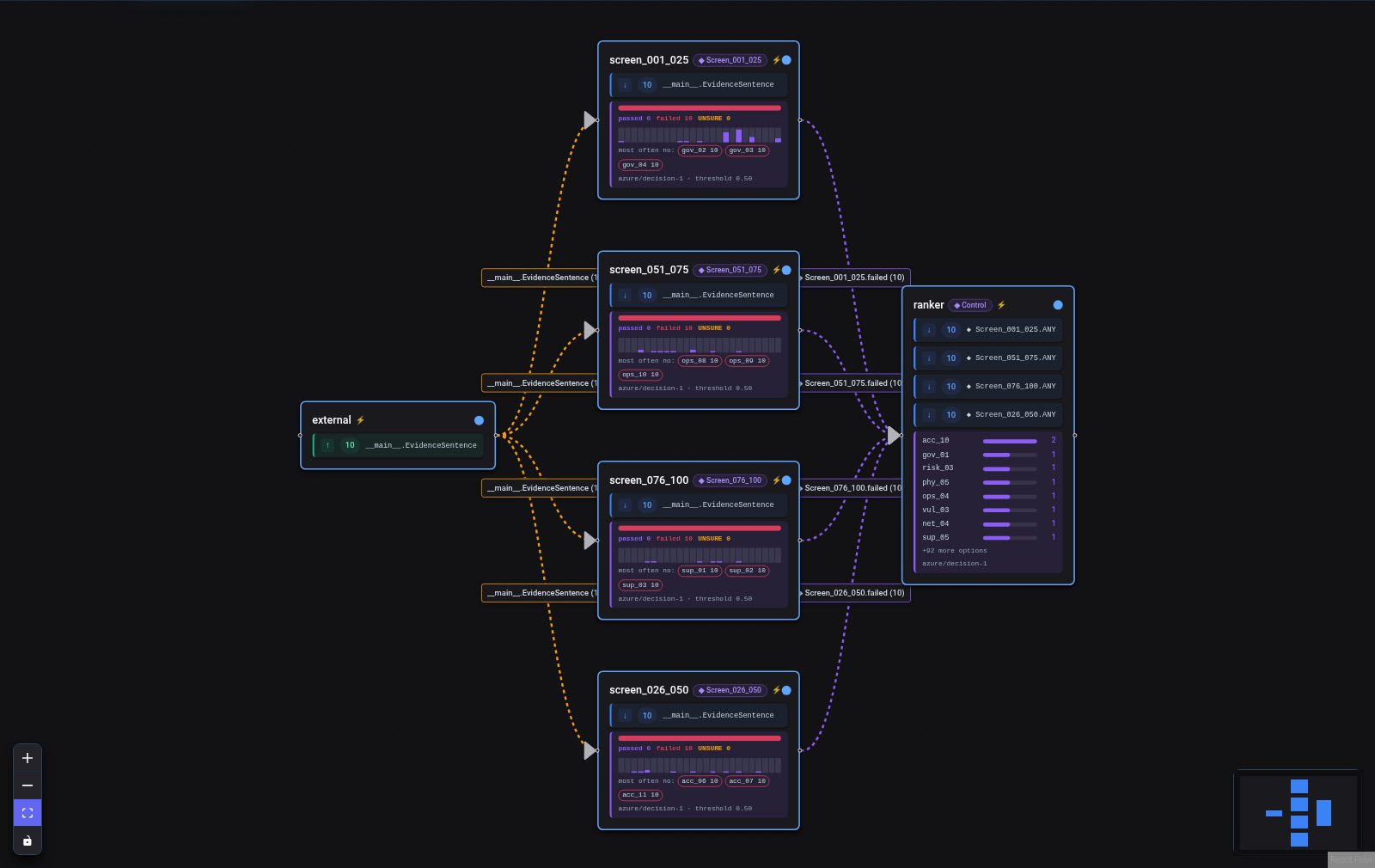Click the sup_05 option row in ranker
The width and height of the screenshot is (1375, 868).
(988, 537)
